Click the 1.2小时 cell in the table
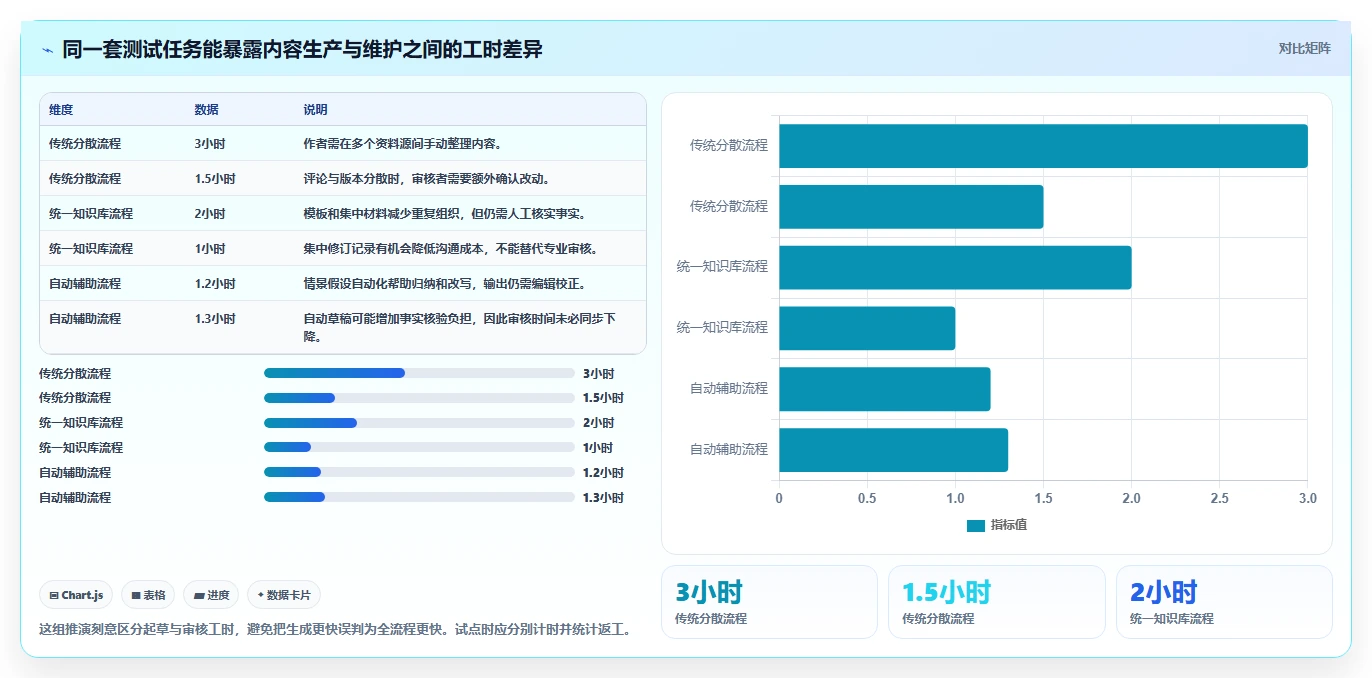 pos(215,283)
